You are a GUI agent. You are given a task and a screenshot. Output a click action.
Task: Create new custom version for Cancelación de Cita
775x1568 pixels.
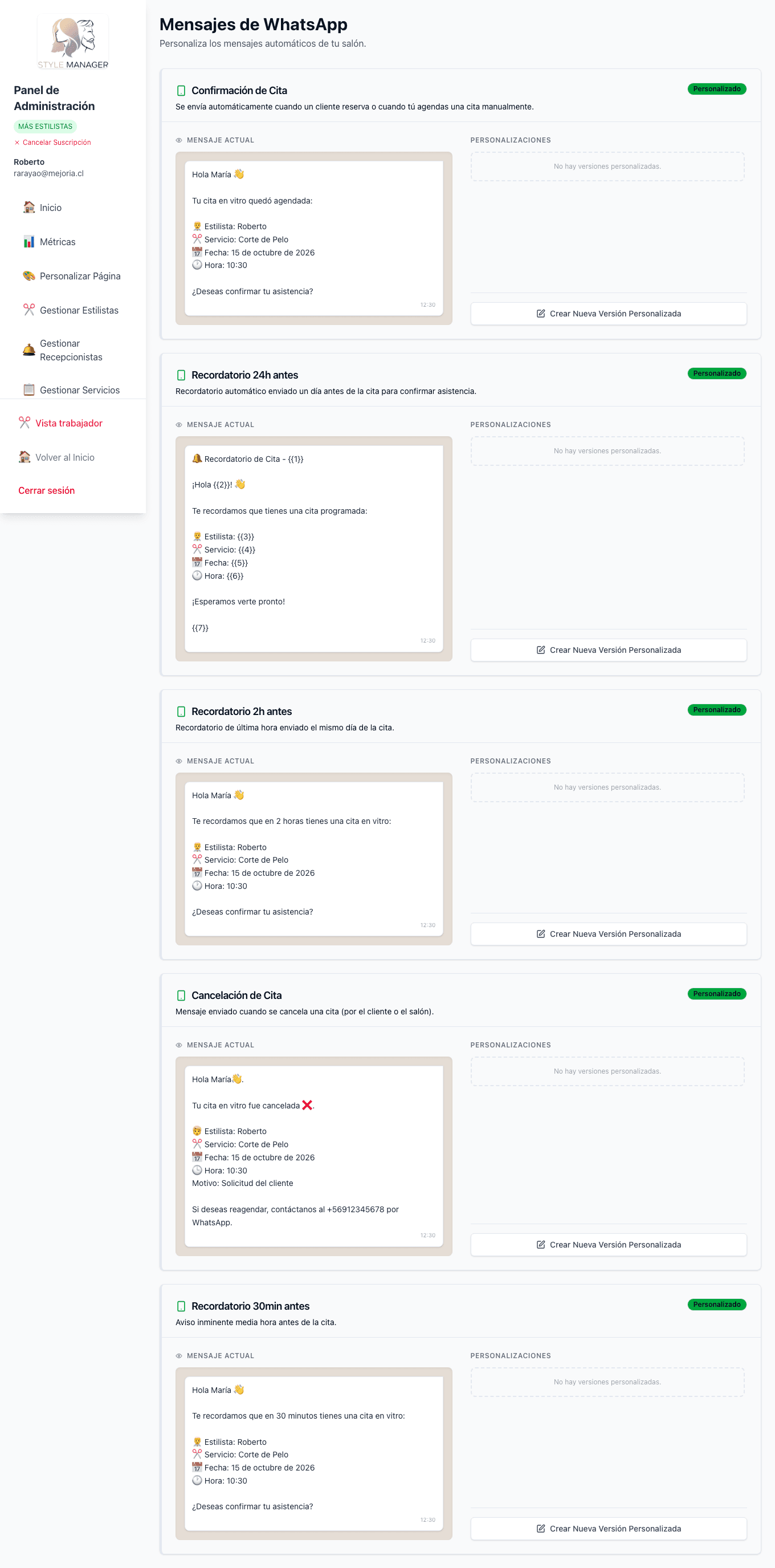609,1245
